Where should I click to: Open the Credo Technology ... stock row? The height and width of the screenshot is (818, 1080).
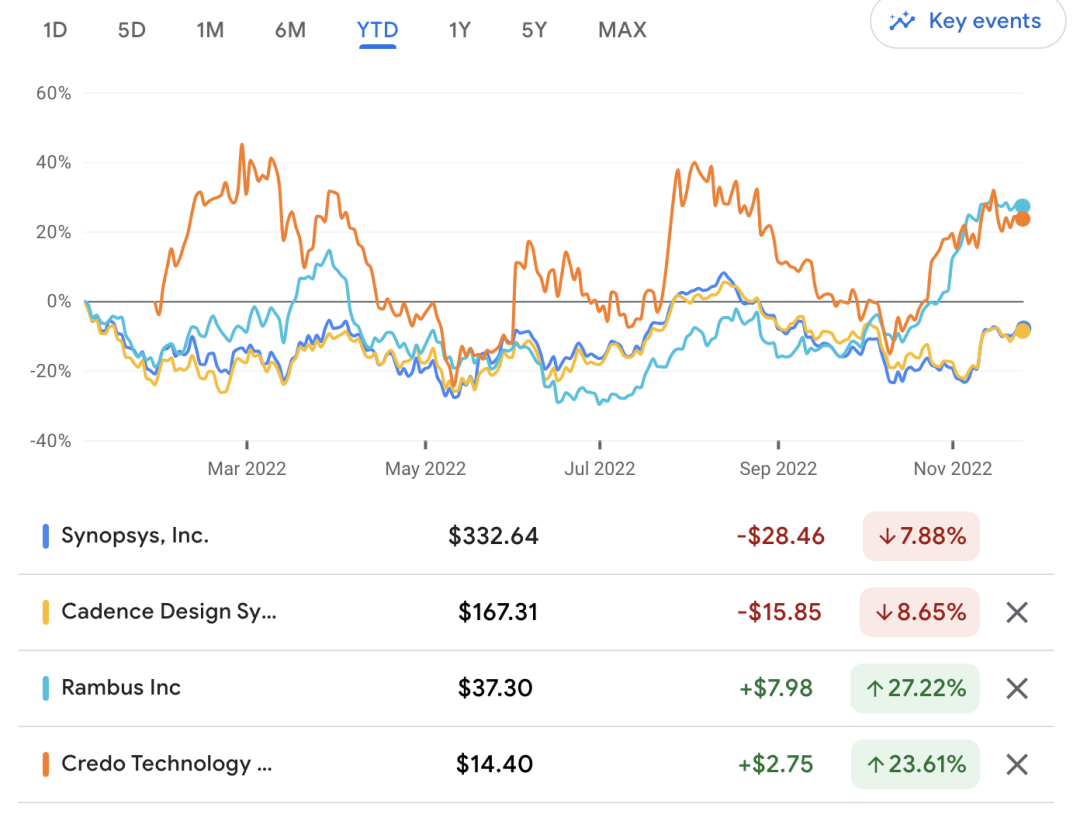pyautogui.click(x=536, y=764)
